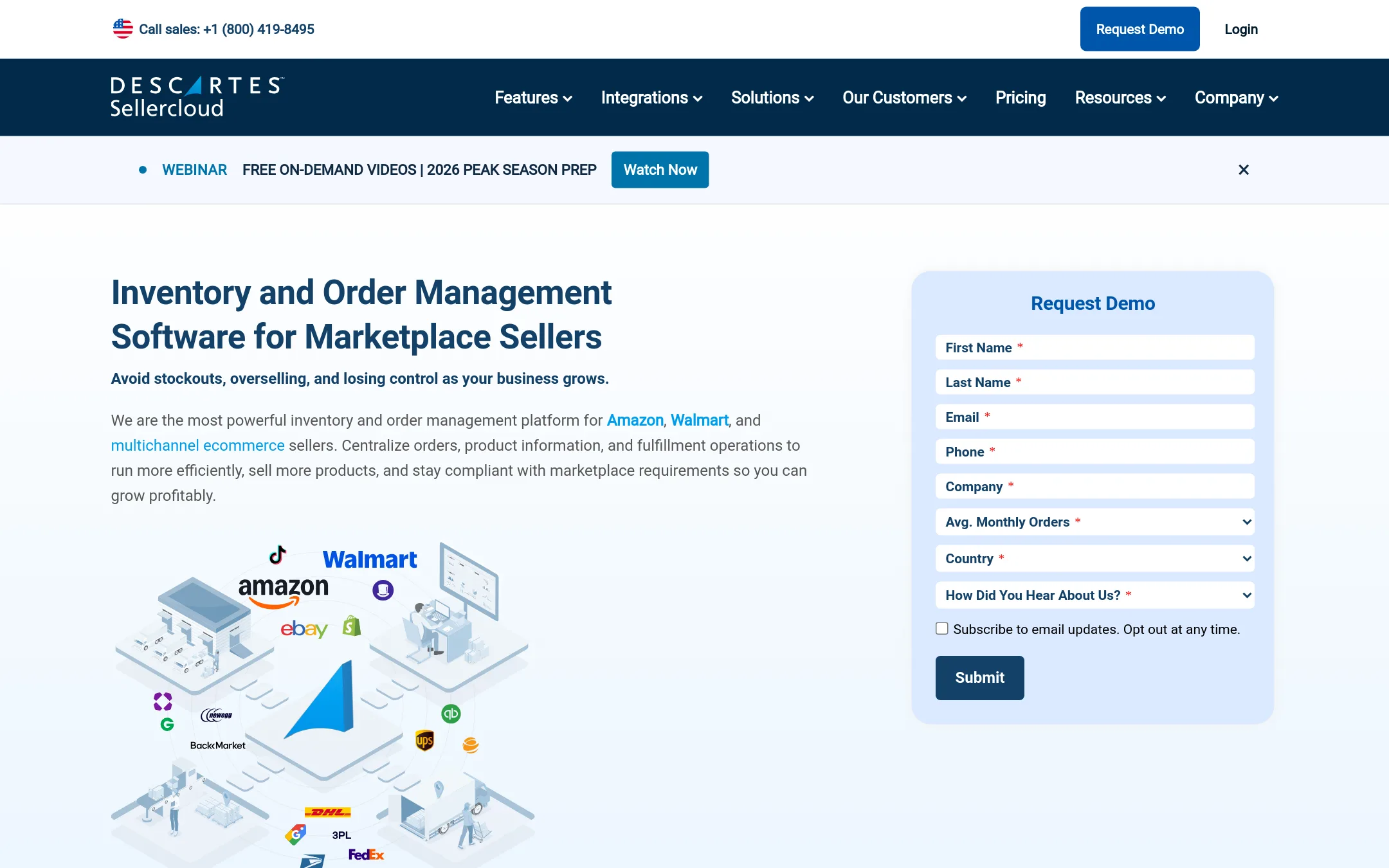Click the Descartes Sellercloud logo

[197, 97]
